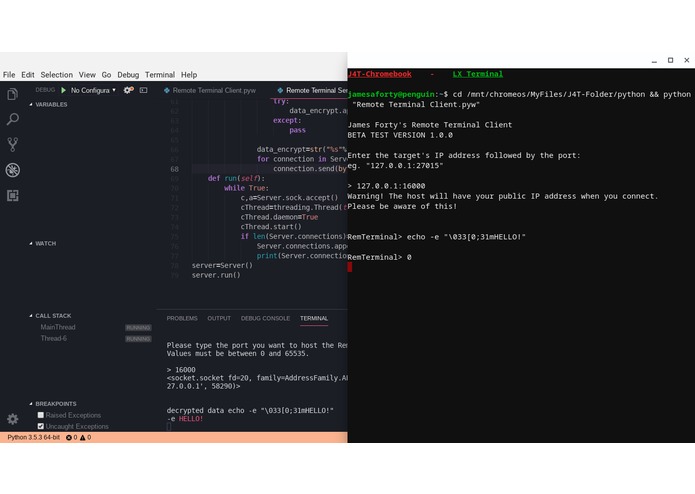The image size is (695, 494).
Task: Click J4T-Chromebook title in LX Terminal window
Action: pyautogui.click(x=380, y=74)
